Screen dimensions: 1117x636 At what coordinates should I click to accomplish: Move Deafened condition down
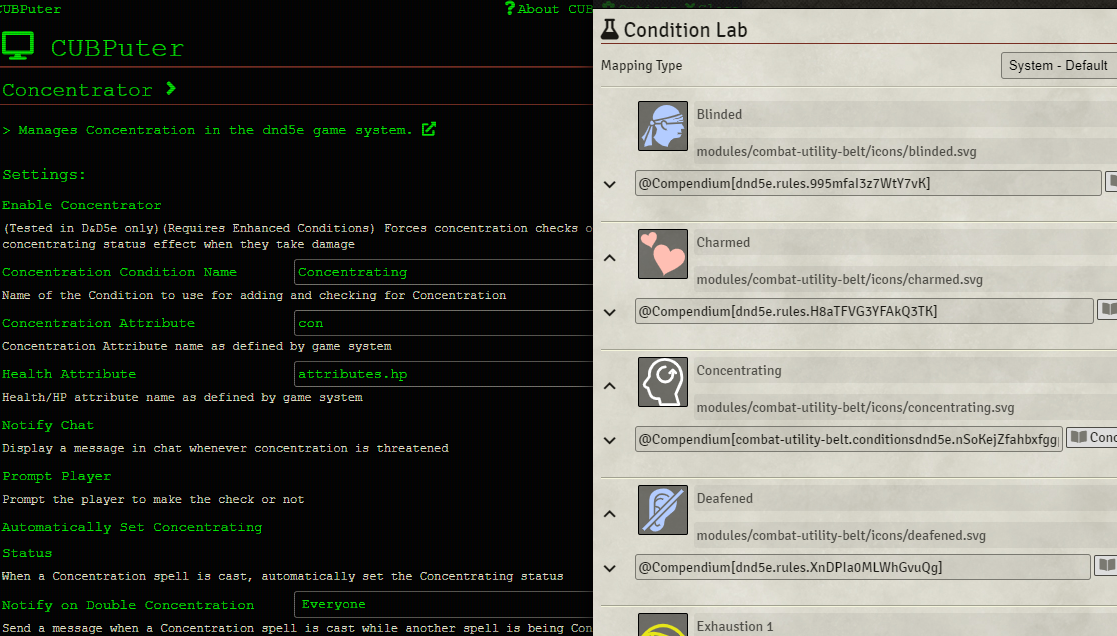pos(610,569)
